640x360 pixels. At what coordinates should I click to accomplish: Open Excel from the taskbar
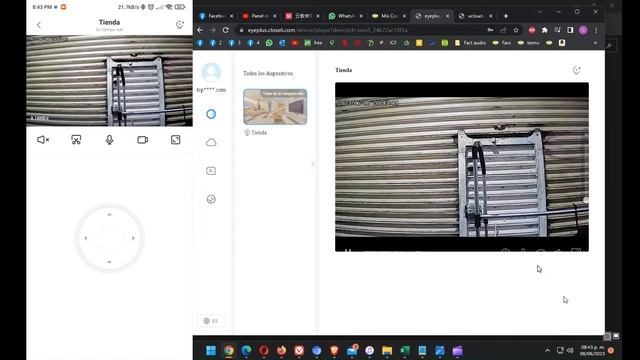coord(404,351)
